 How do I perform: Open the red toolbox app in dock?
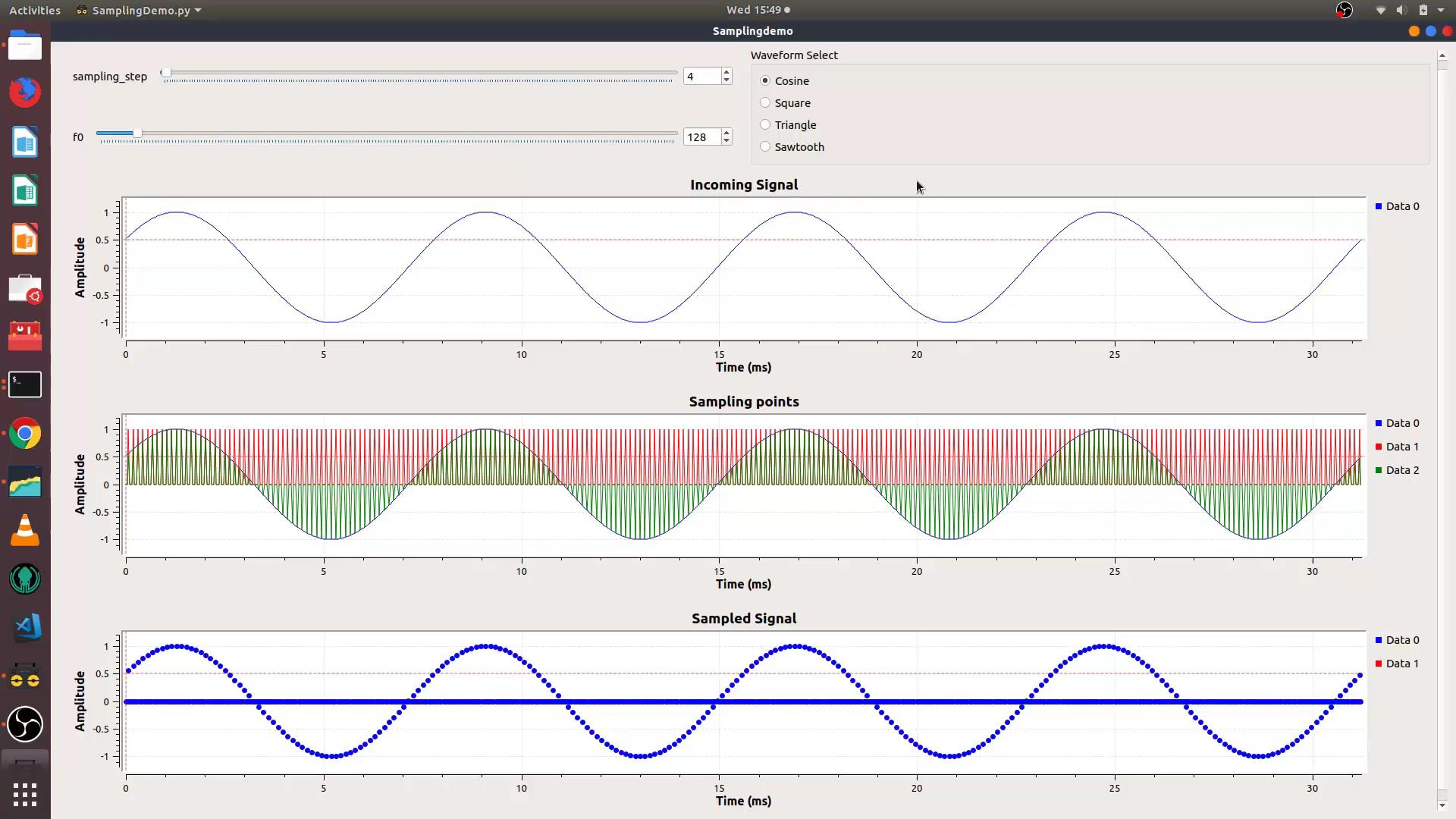coord(25,336)
